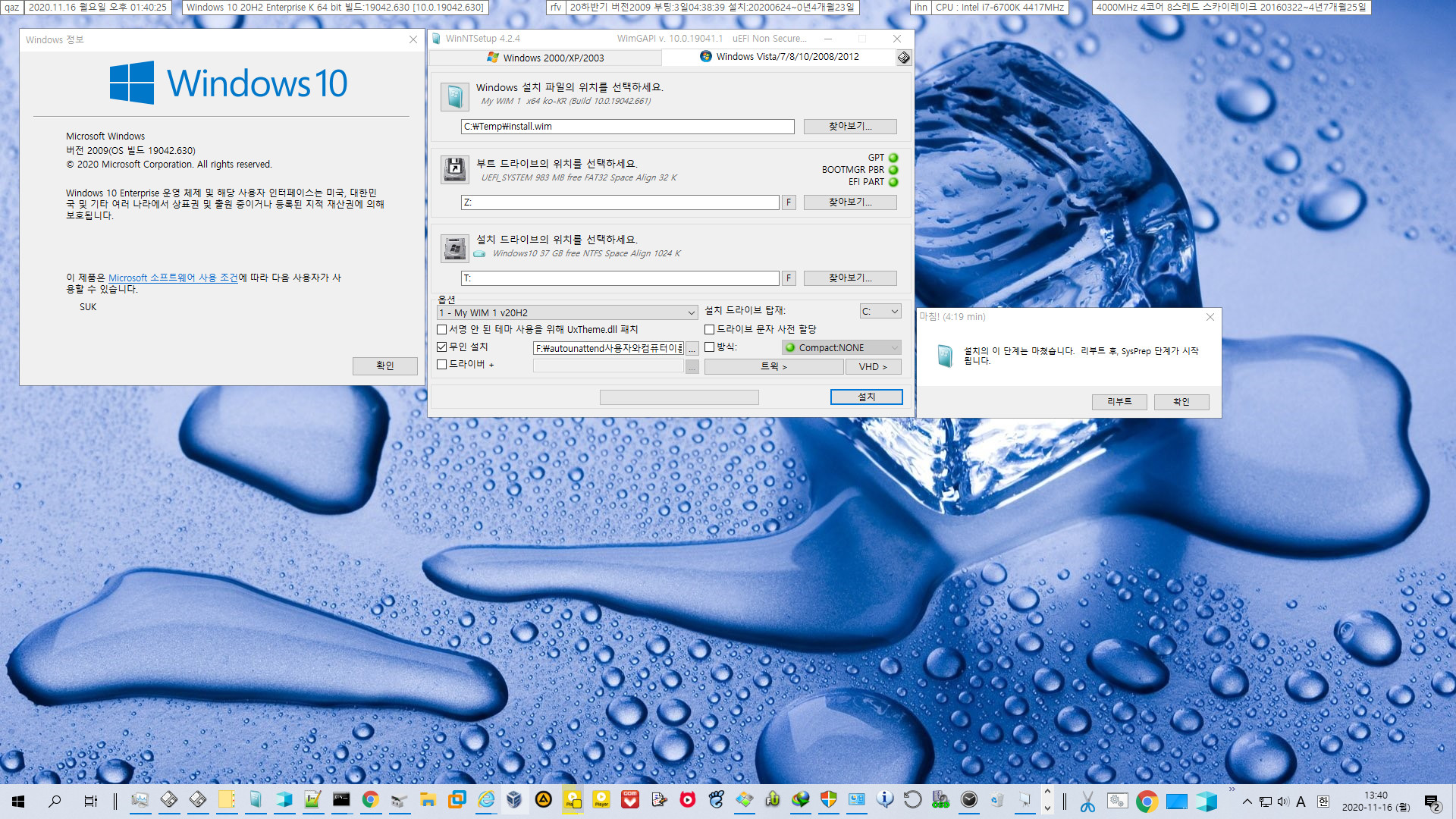Image resolution: width=1456 pixels, height=819 pixels.
Task: Click the EFI PART green status indicator
Action: pyautogui.click(x=893, y=182)
